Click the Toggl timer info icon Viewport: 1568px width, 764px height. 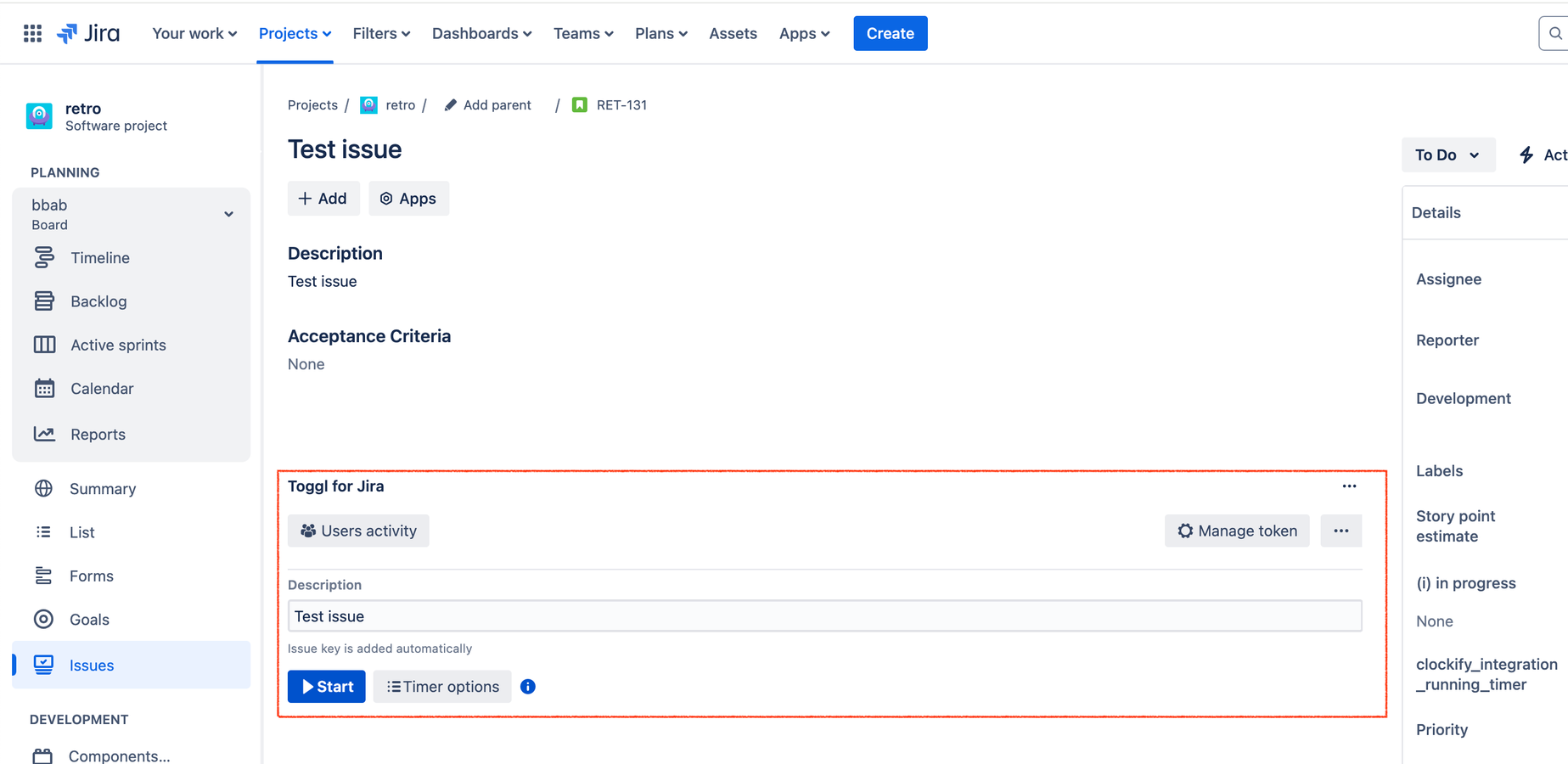pyautogui.click(x=528, y=686)
